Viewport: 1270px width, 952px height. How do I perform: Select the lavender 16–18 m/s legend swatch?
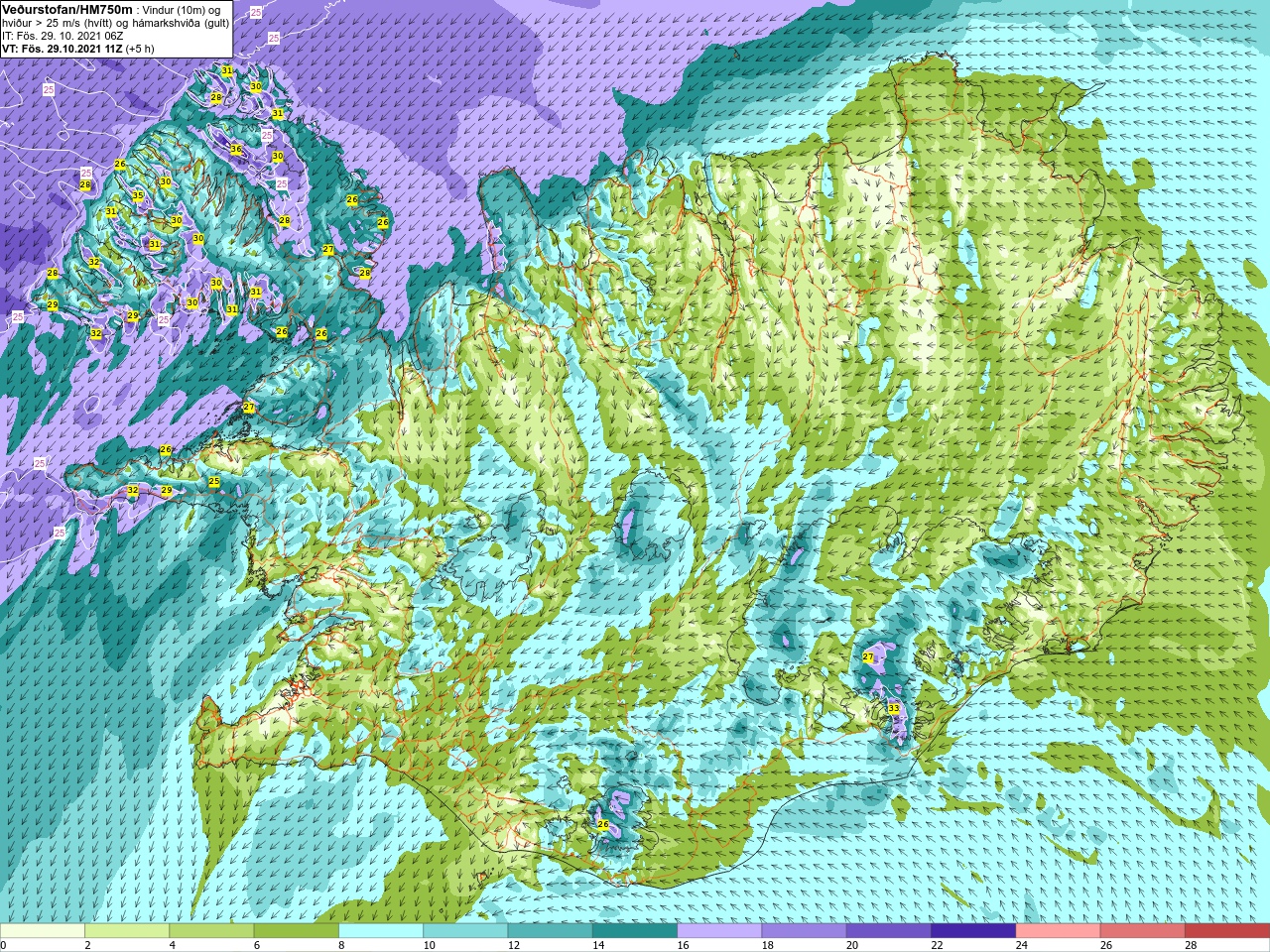tap(719, 931)
